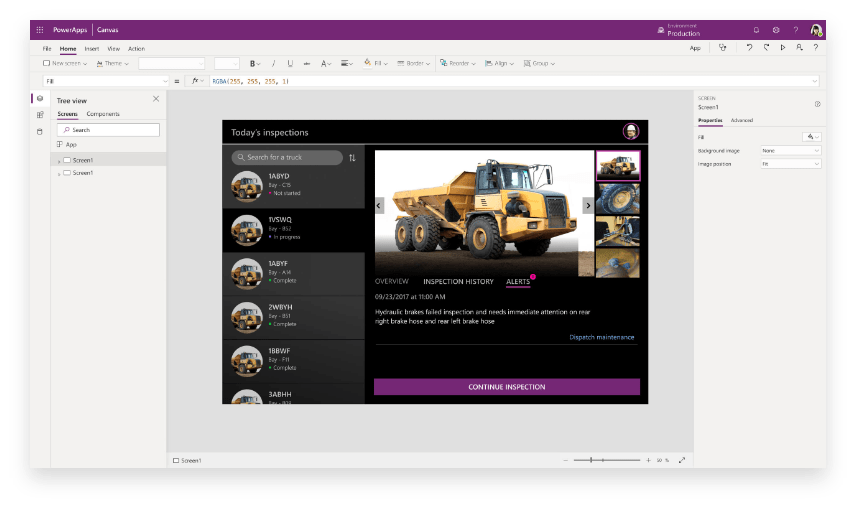
Task: Open the Border dropdown
Action: point(413,64)
